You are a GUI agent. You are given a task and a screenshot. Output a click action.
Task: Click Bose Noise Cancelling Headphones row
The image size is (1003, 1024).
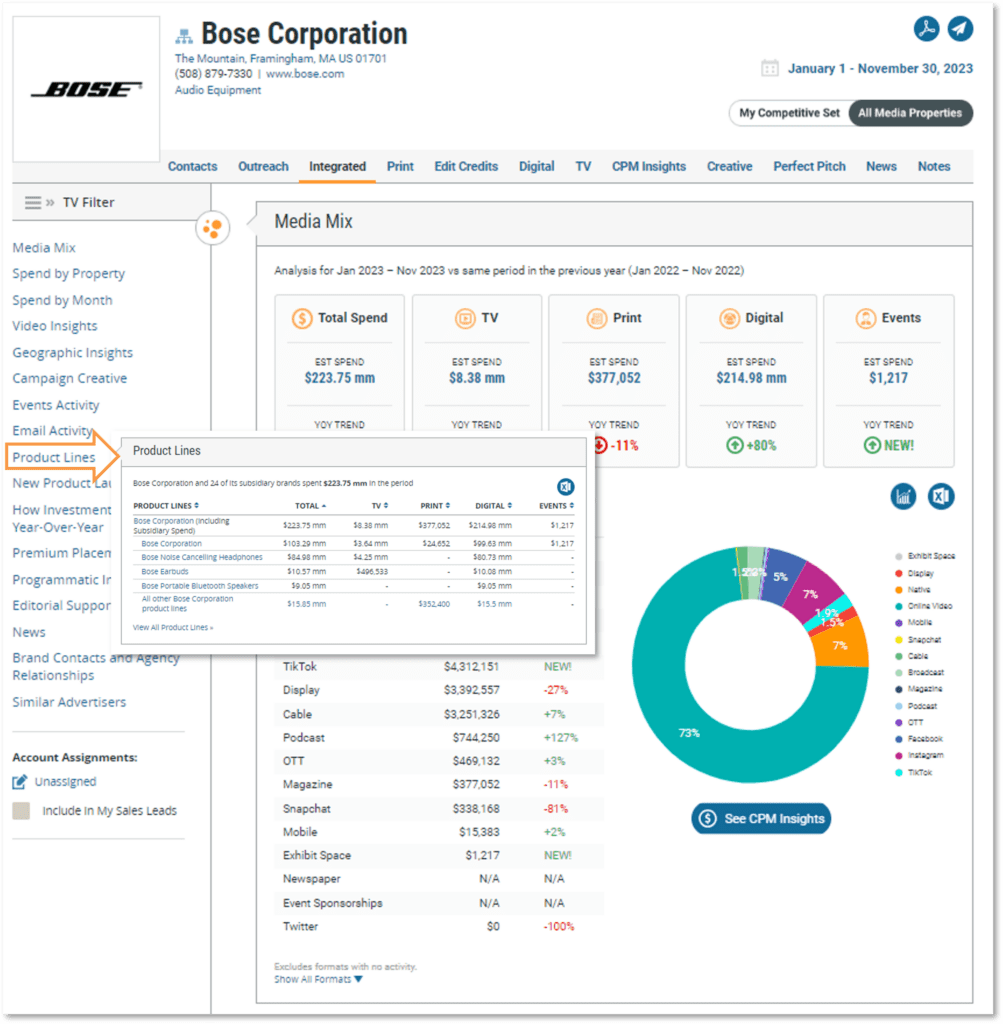353,557
